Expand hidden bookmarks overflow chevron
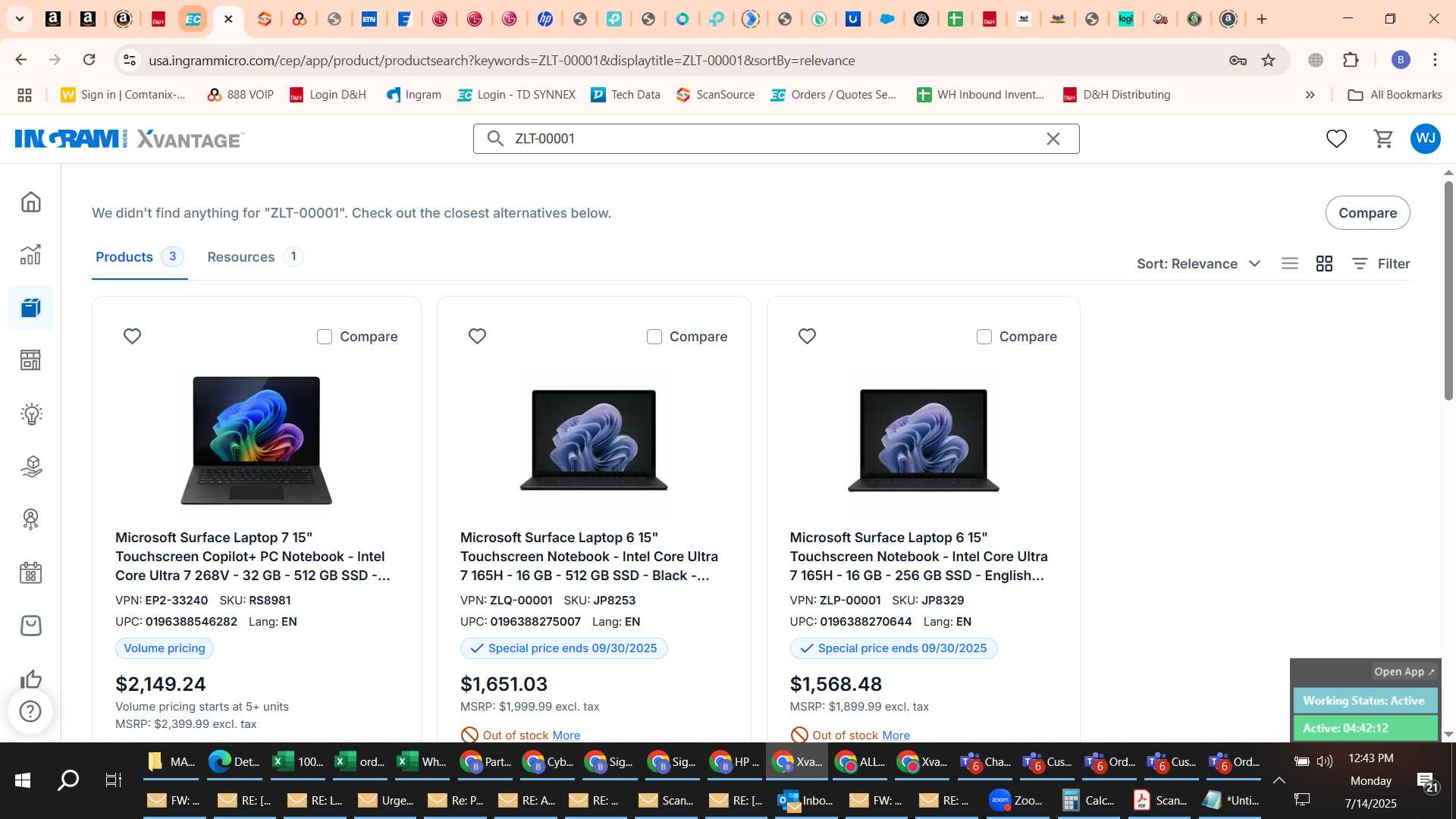This screenshot has height=819, width=1456. [x=1310, y=95]
